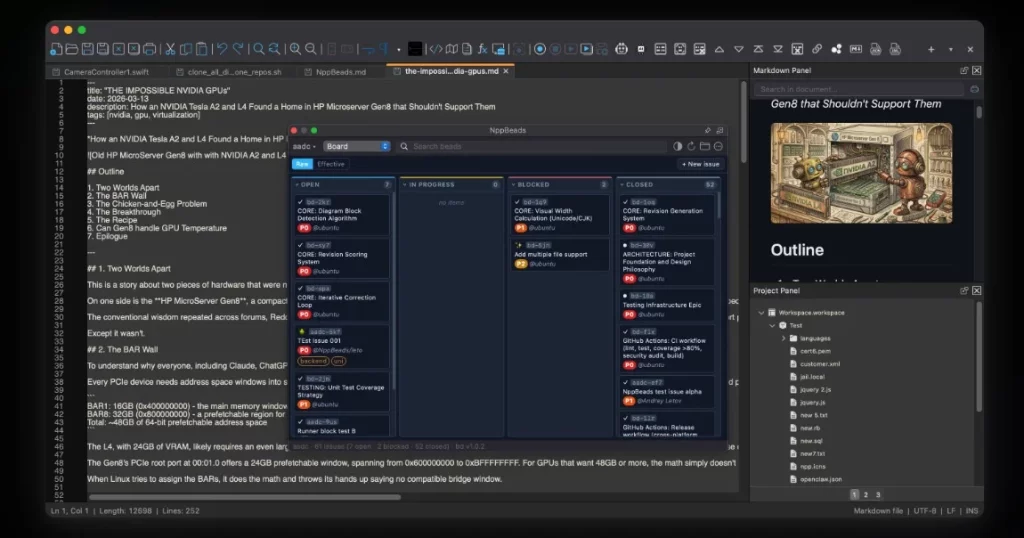Click the blue macro record button icon
This screenshot has width=1024, height=538.
[x=539, y=49]
